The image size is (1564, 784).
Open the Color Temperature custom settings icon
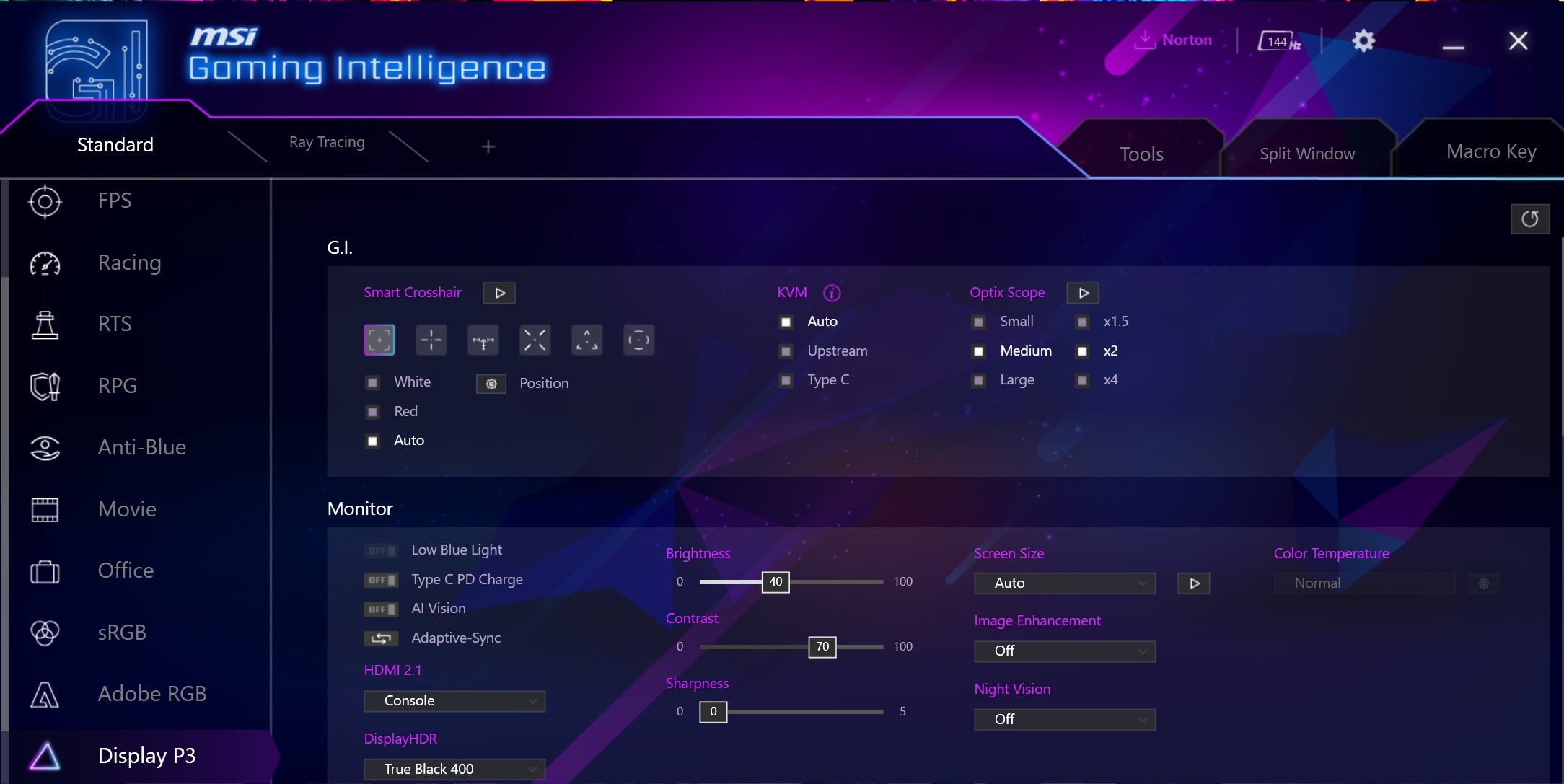[1484, 583]
